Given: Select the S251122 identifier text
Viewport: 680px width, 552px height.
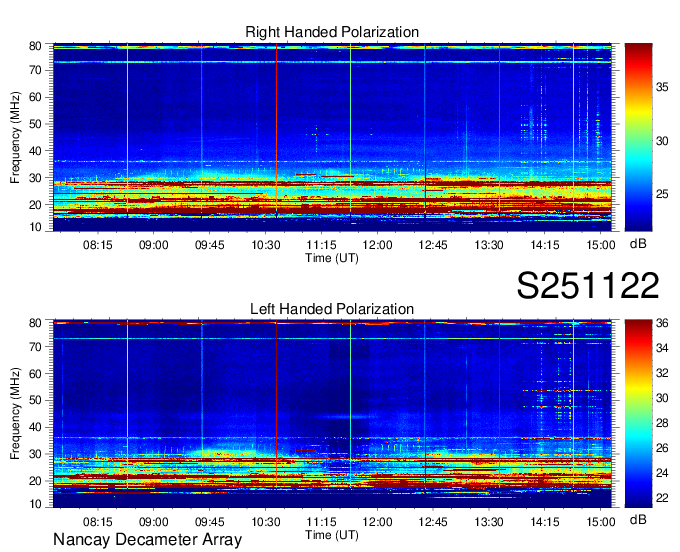Looking at the screenshot, I should click(587, 286).
